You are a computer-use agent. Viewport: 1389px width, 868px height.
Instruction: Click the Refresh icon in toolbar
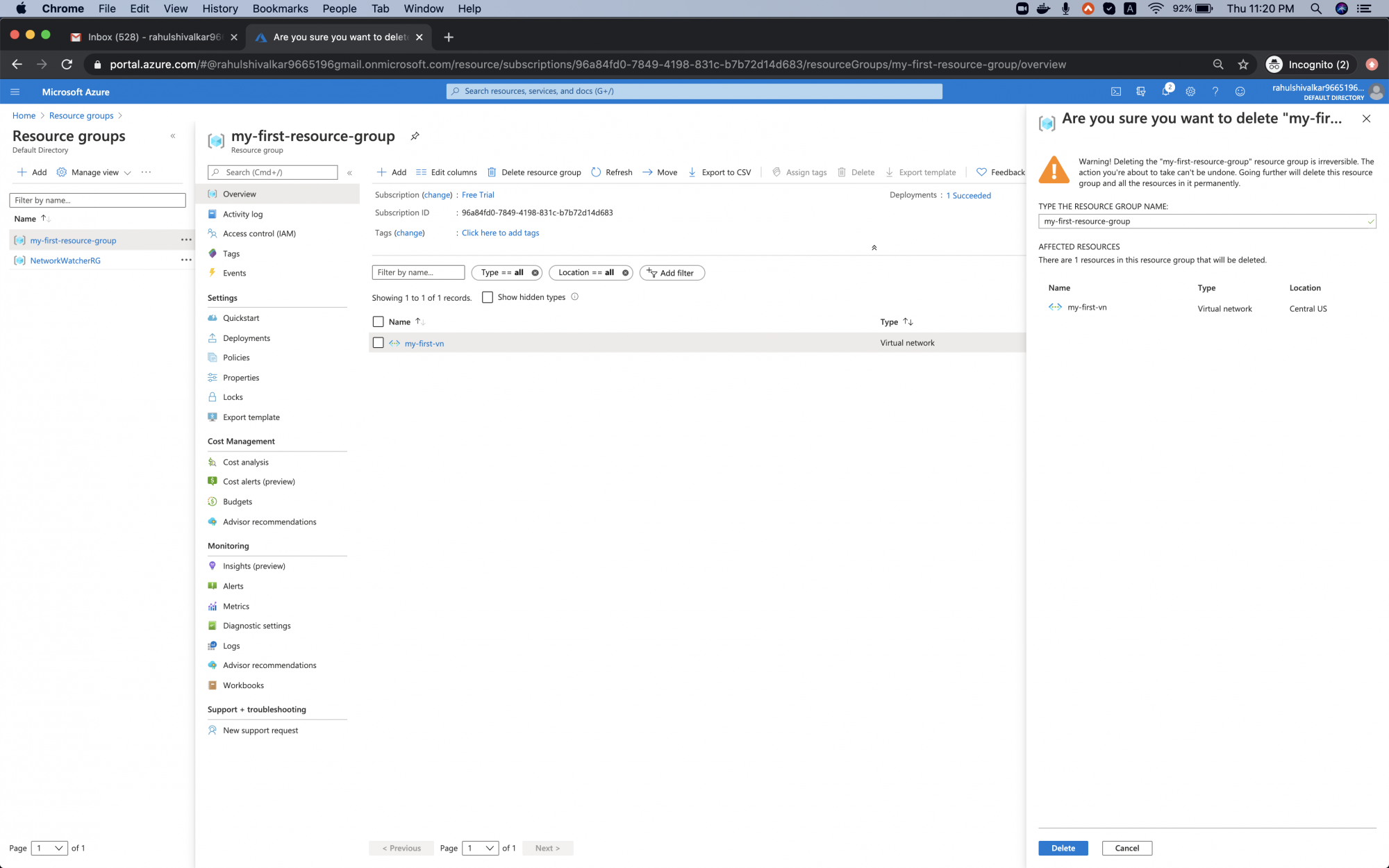click(596, 172)
